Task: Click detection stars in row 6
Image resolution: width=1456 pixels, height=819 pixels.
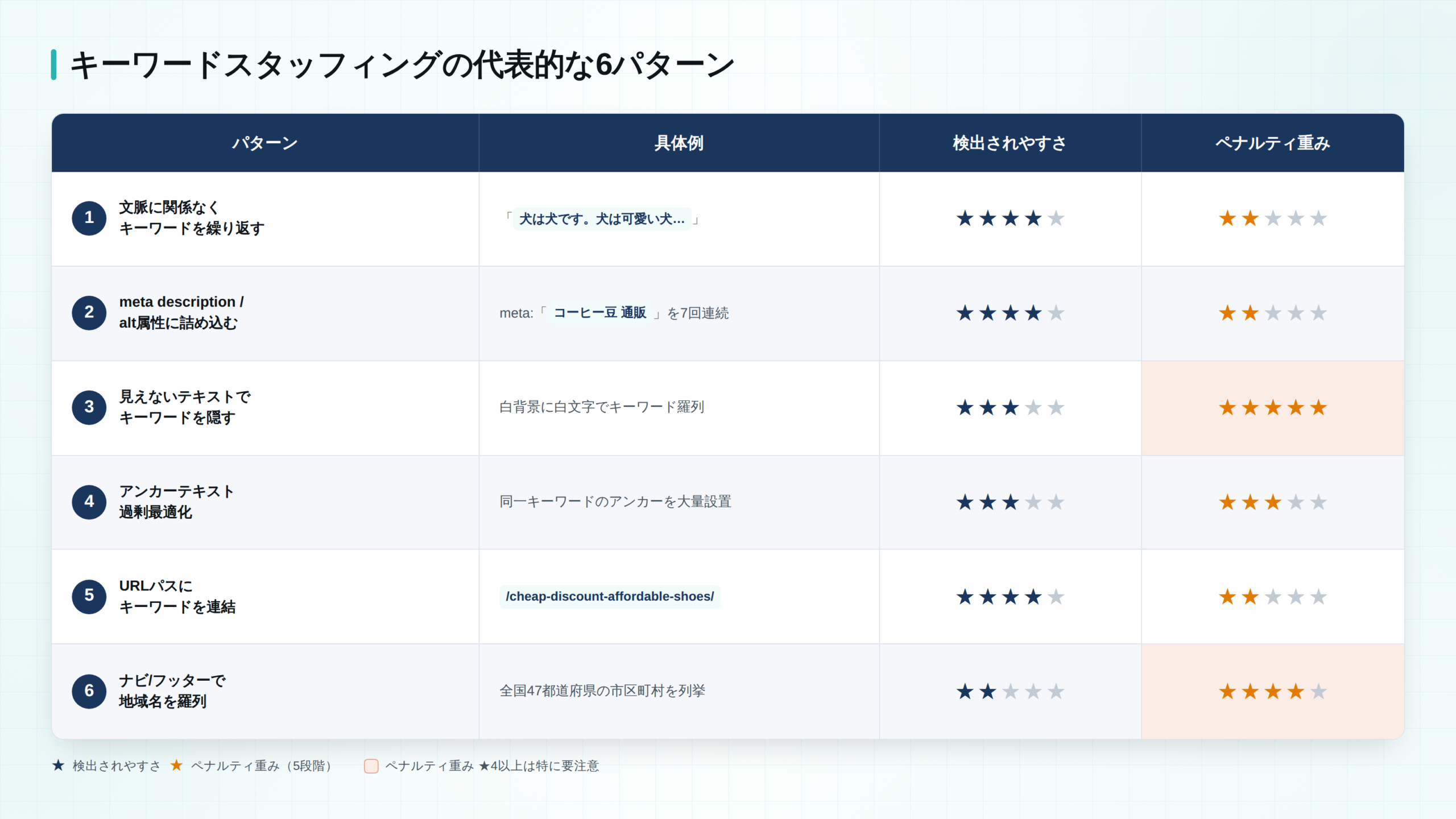Action: [1010, 692]
